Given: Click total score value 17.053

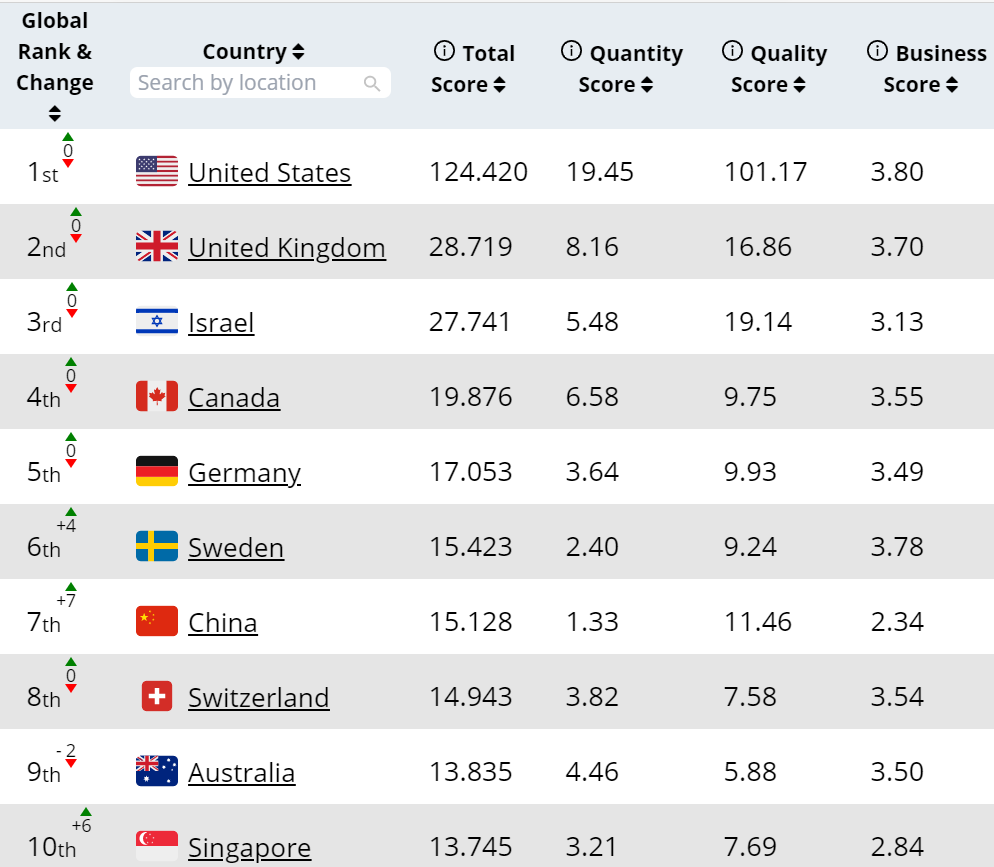Looking at the screenshot, I should click(470, 472).
